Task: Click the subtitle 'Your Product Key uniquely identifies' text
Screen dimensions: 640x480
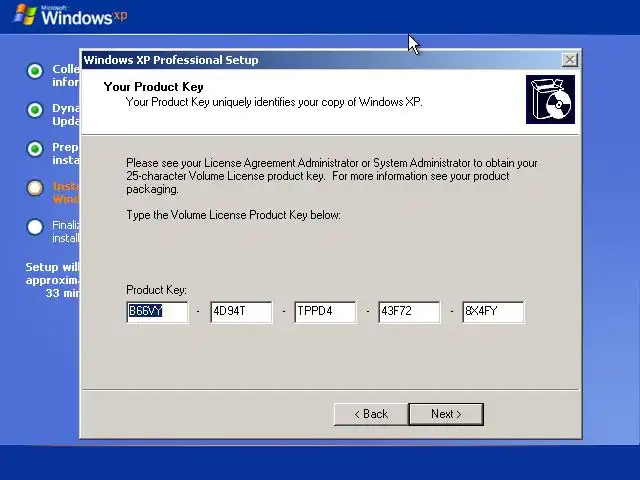Action: pyautogui.click(x=274, y=102)
